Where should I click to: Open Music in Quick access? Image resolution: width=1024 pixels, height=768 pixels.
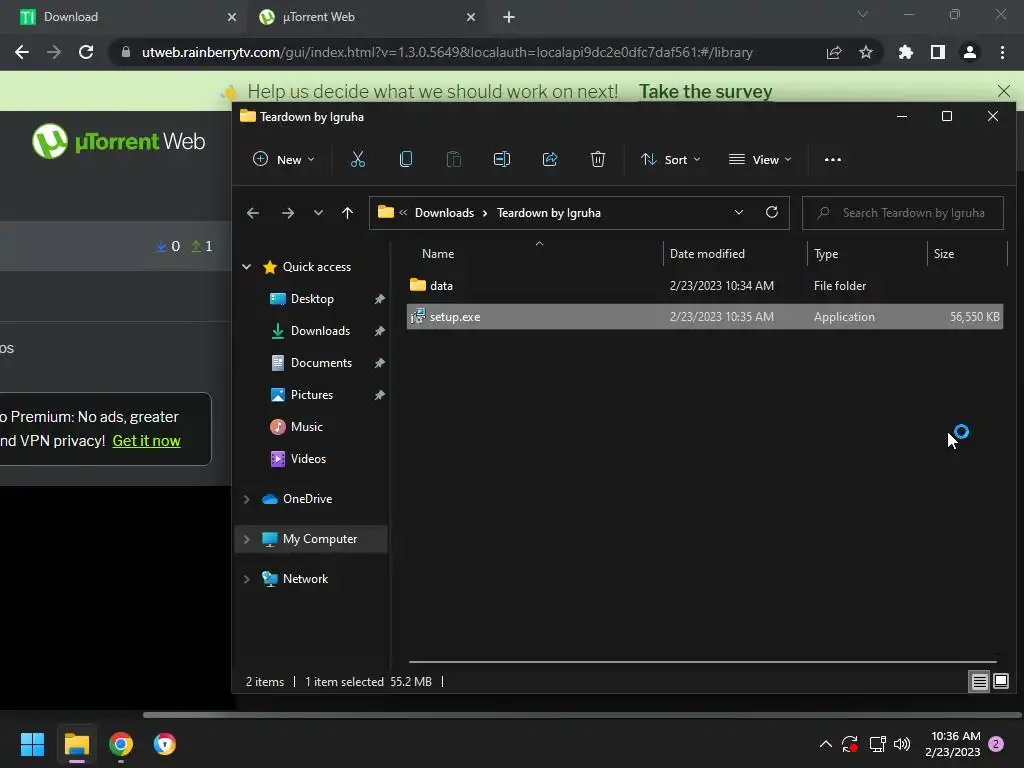(306, 426)
